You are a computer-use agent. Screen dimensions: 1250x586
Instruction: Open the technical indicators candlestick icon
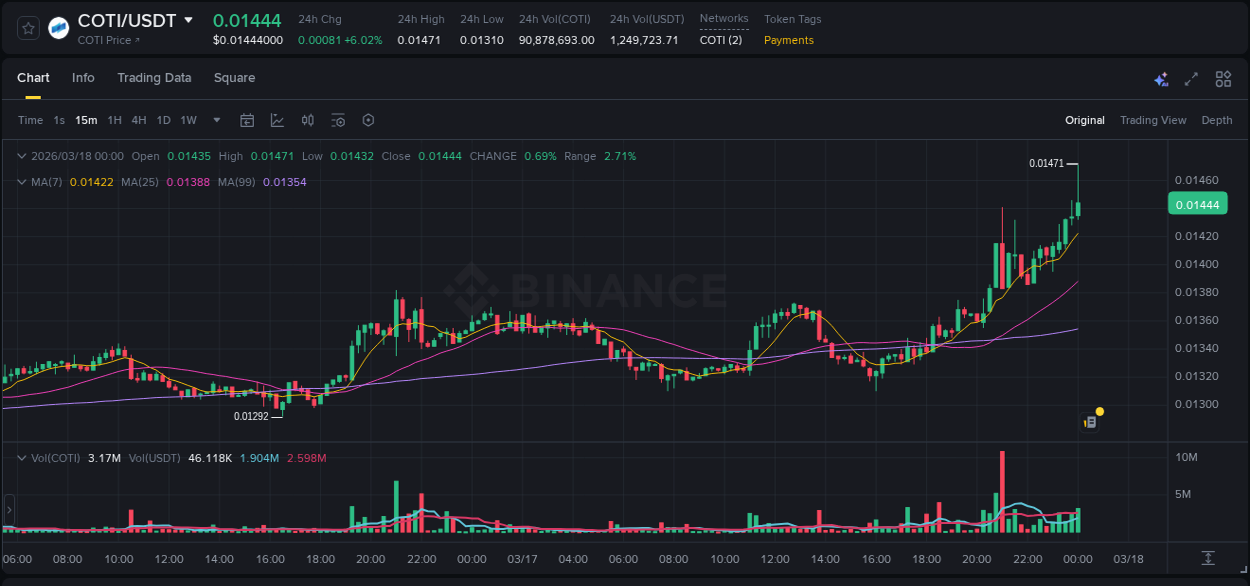pyautogui.click(x=308, y=120)
